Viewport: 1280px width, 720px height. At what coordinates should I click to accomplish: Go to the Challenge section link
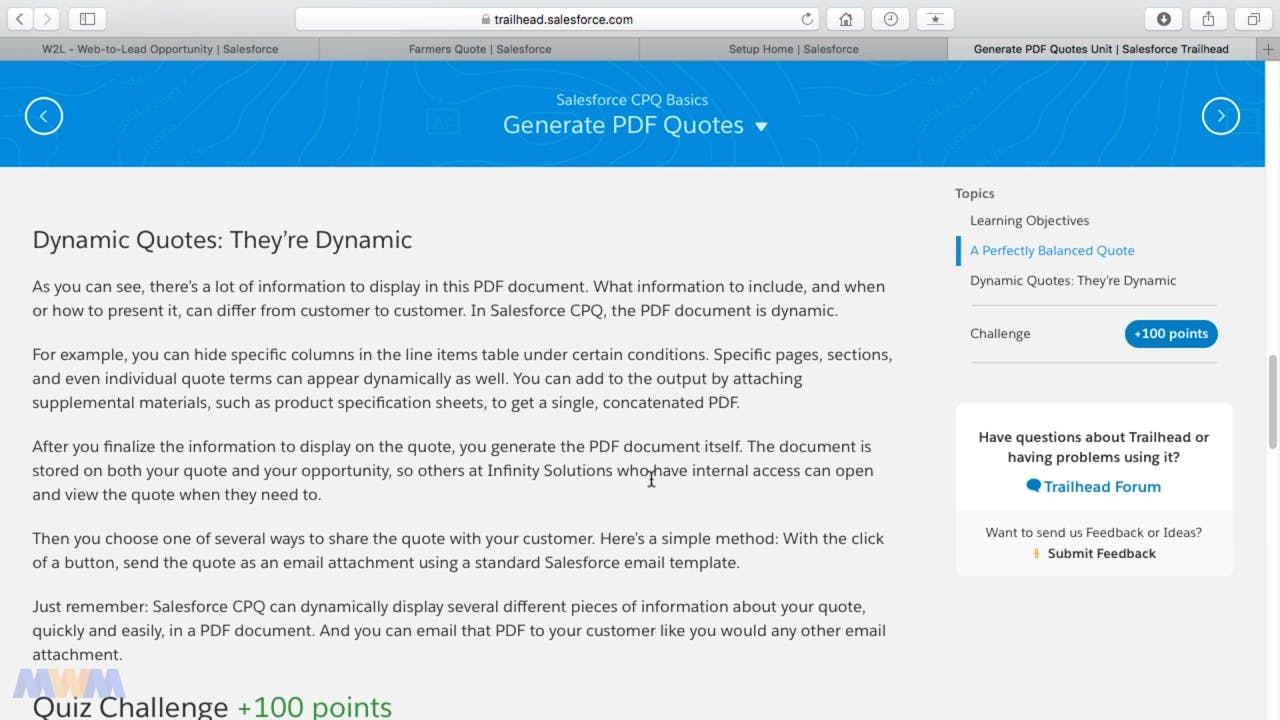(x=1000, y=333)
